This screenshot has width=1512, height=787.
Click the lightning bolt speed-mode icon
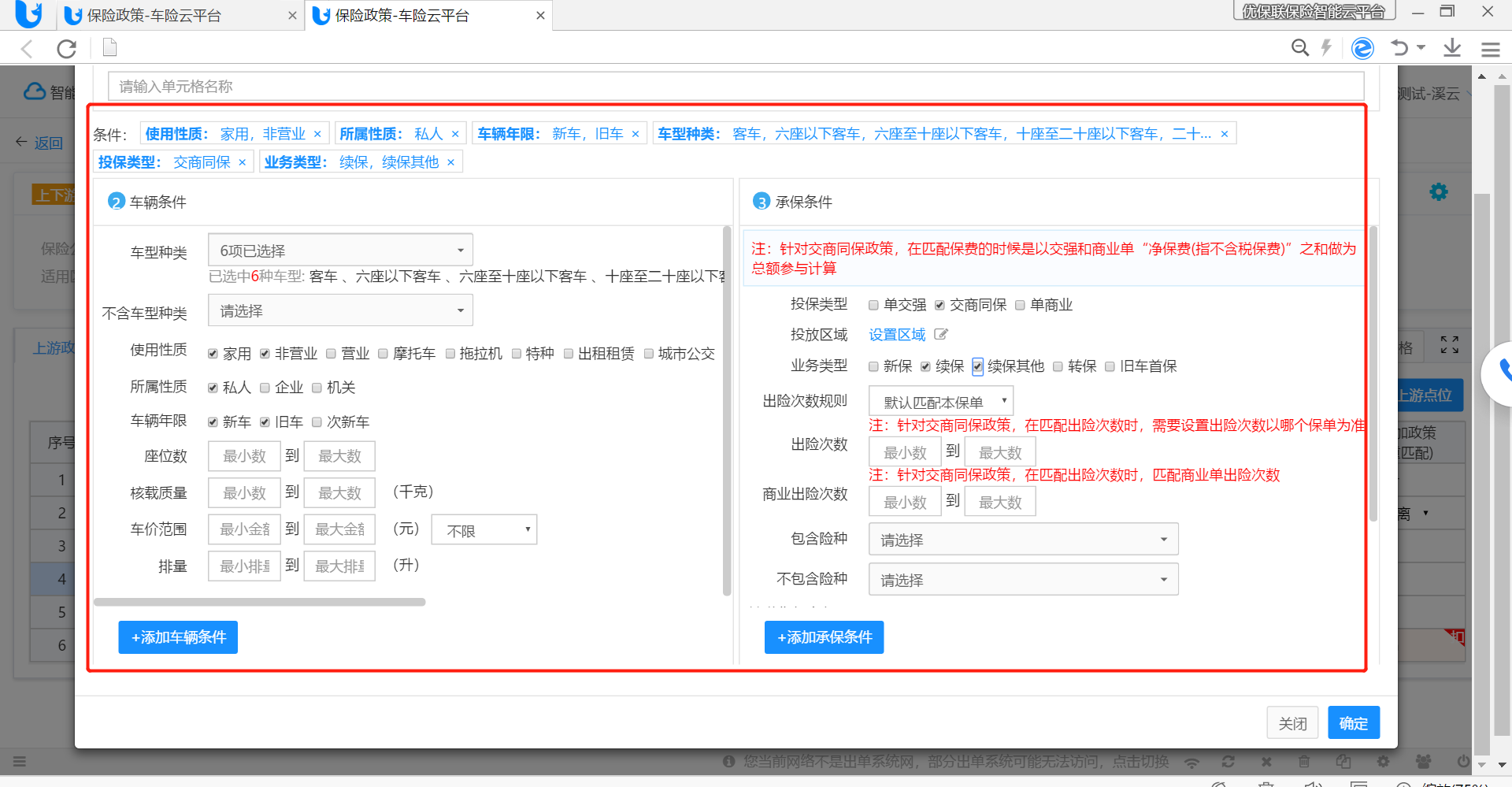pyautogui.click(x=1327, y=48)
